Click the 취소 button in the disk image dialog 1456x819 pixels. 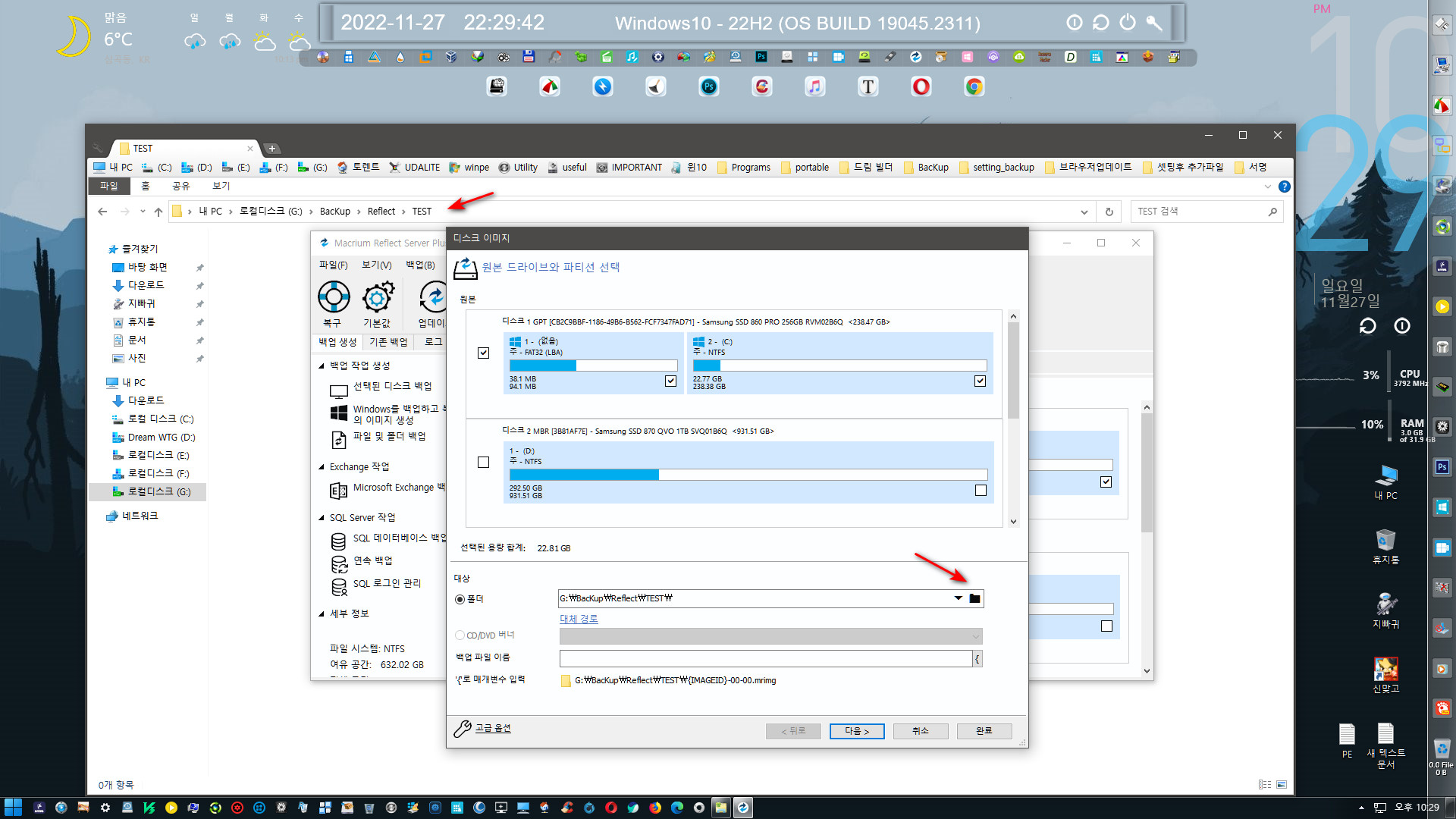pyautogui.click(x=921, y=731)
